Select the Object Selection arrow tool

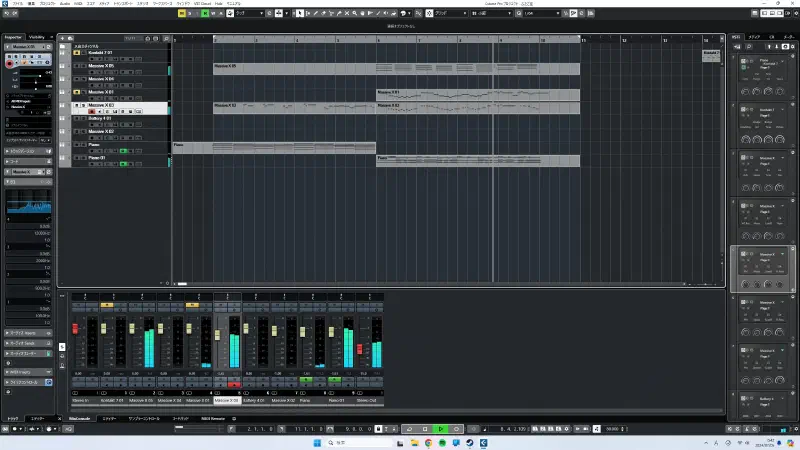(x=300, y=13)
